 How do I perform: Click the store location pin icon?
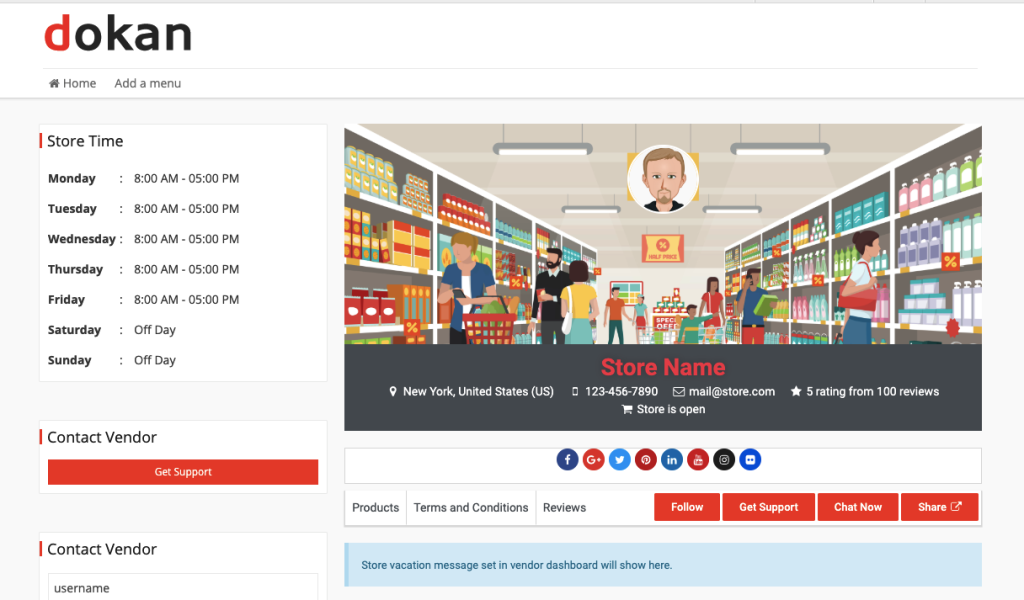pyautogui.click(x=392, y=392)
